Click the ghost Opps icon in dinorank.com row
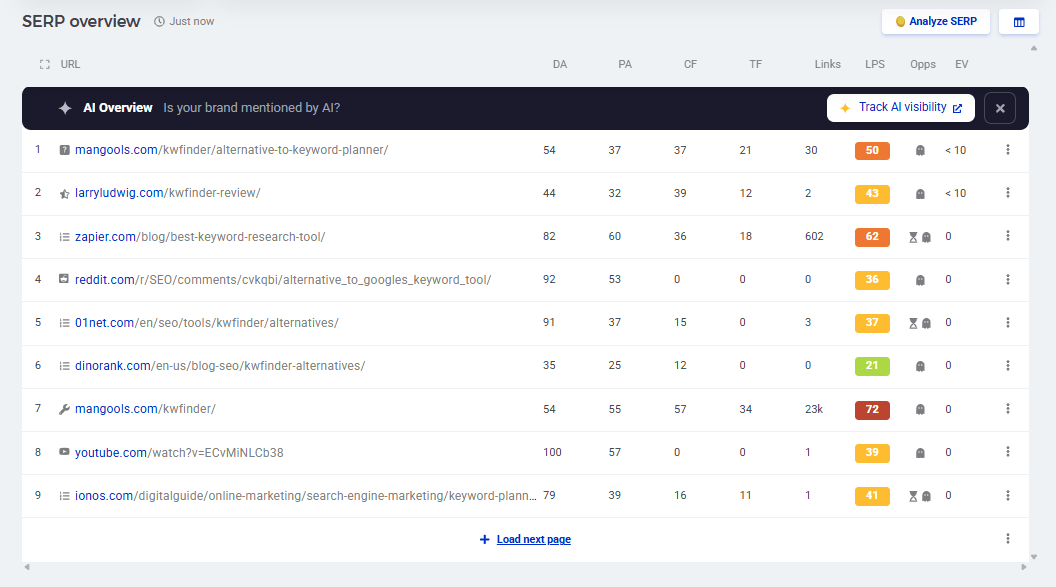This screenshot has height=587, width=1056. [920, 366]
